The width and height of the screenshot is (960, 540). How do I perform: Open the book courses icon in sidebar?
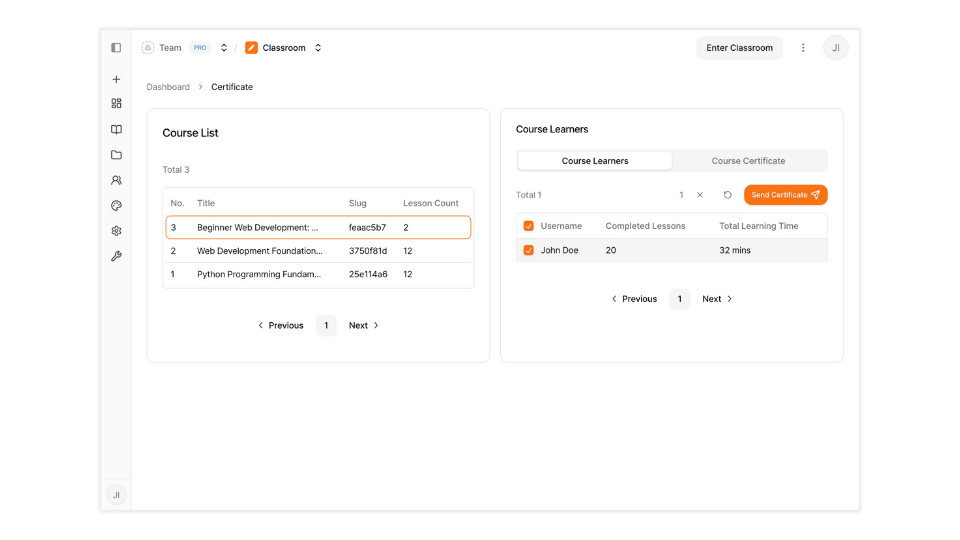coord(116,129)
